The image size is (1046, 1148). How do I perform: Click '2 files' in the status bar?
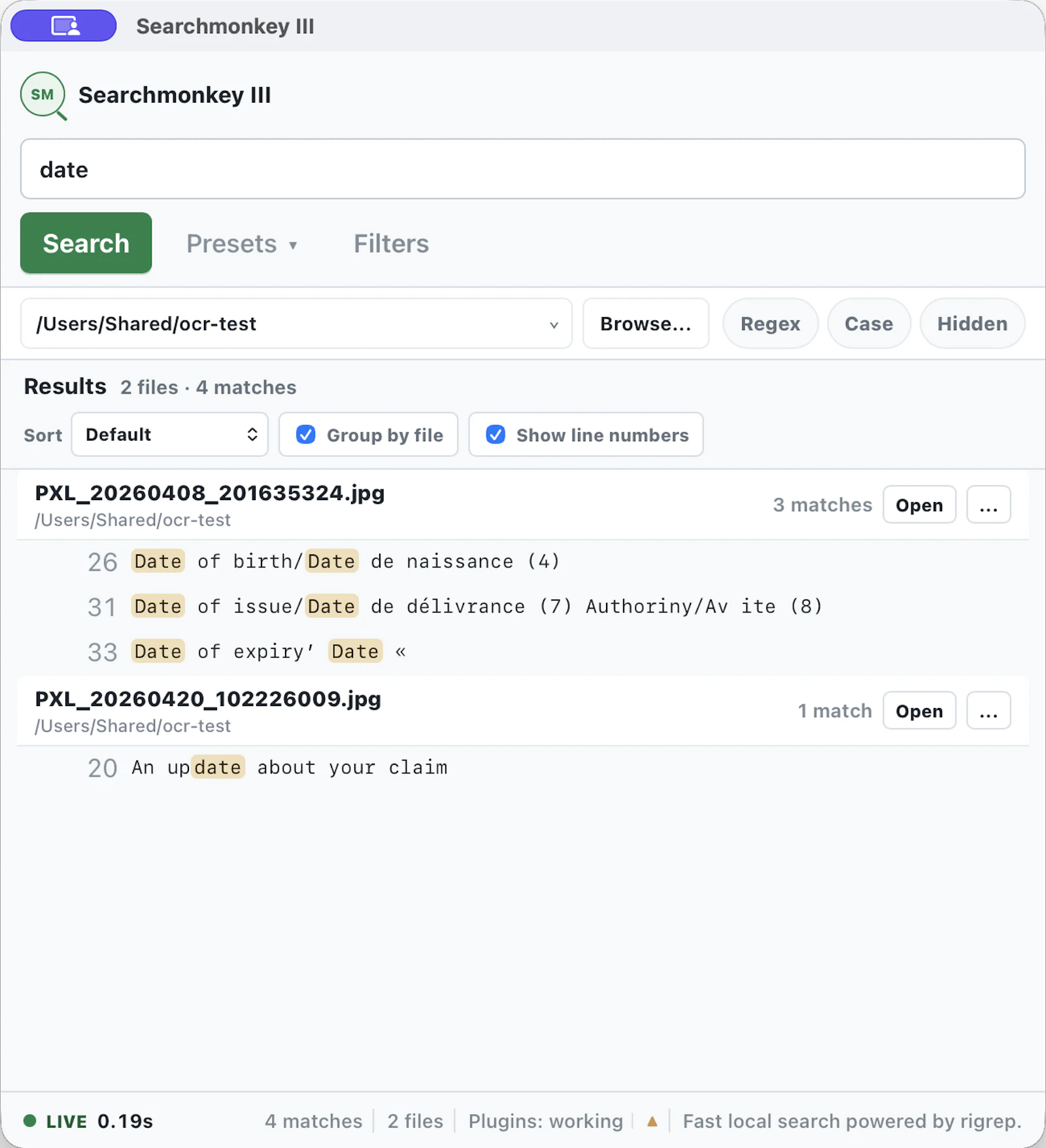point(415,1121)
